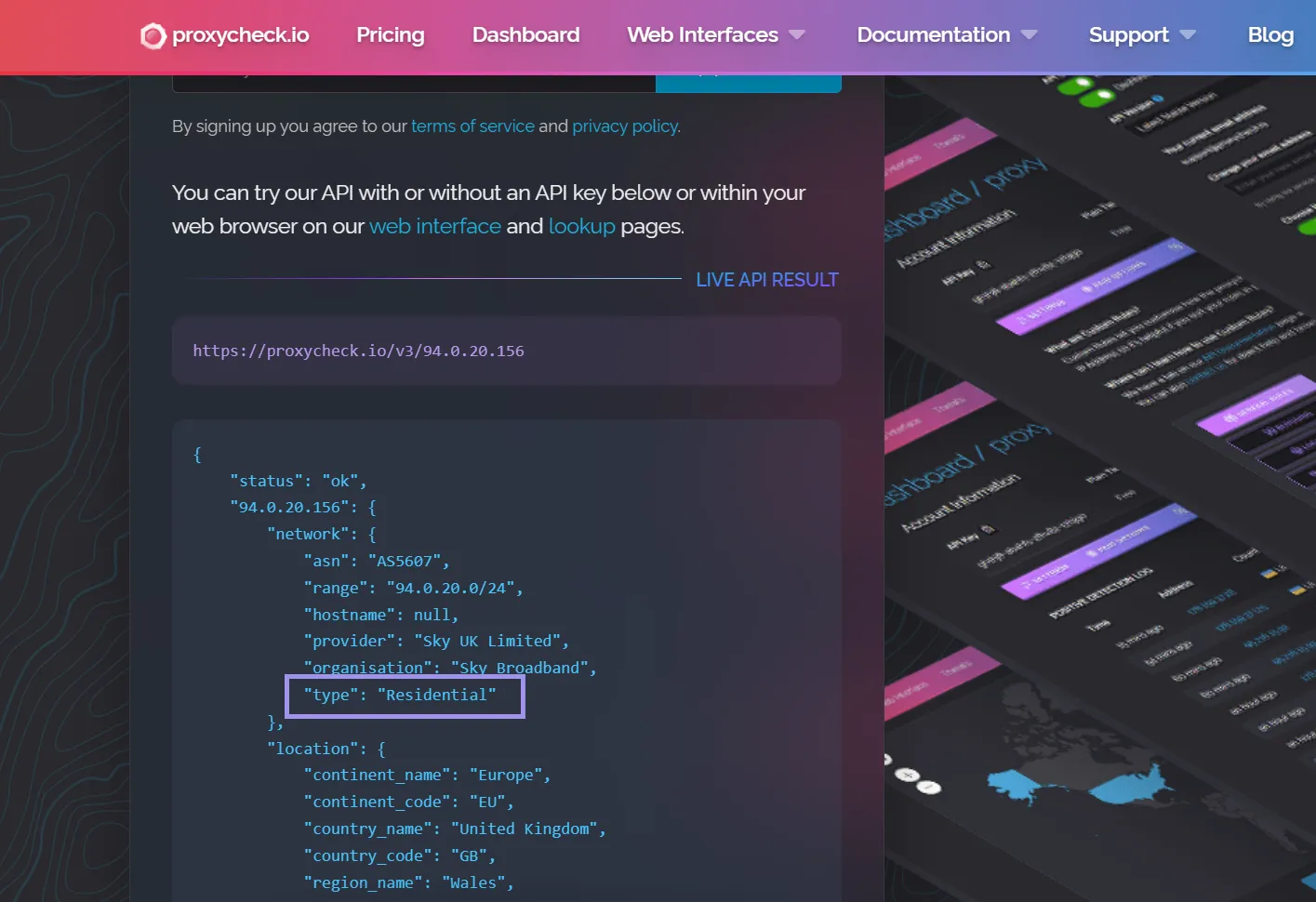Open the Pricing page
1316x902 pixels.
[391, 35]
